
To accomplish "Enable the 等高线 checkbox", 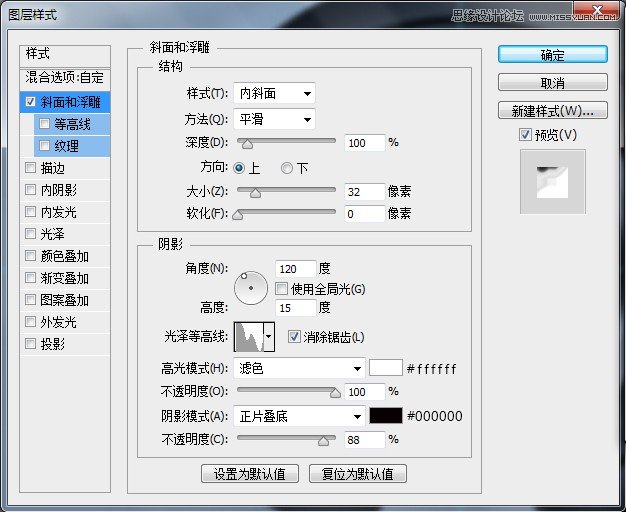I will pos(44,124).
